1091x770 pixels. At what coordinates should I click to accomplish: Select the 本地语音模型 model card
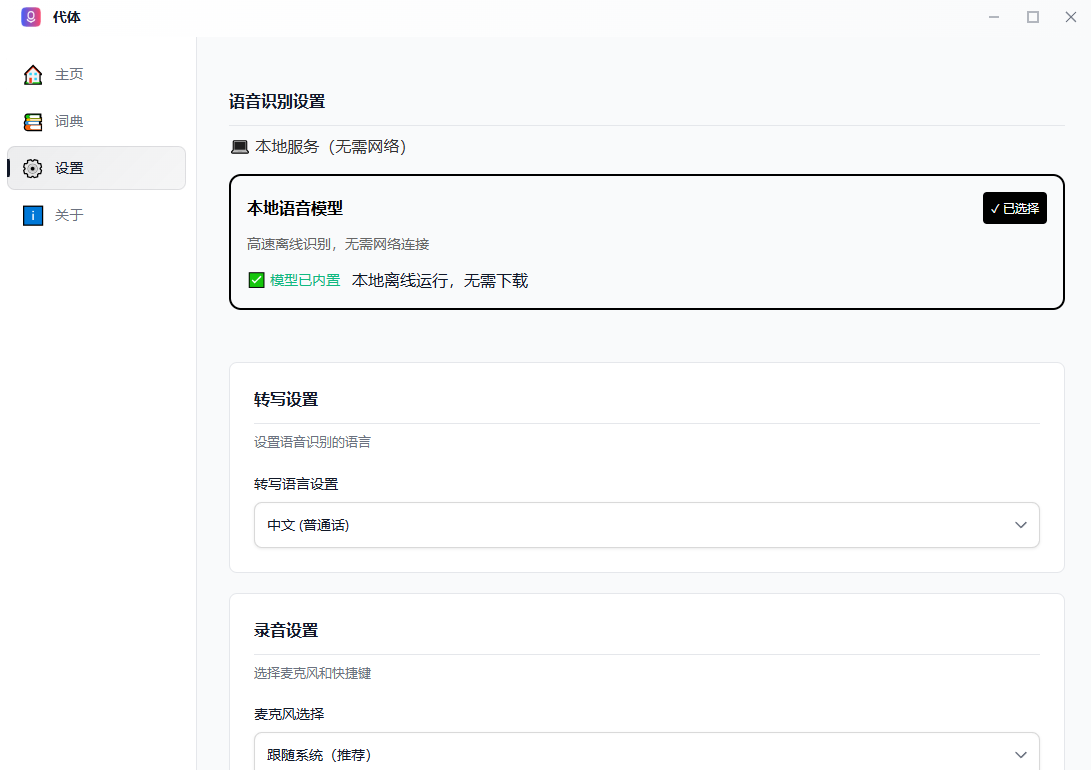click(646, 242)
